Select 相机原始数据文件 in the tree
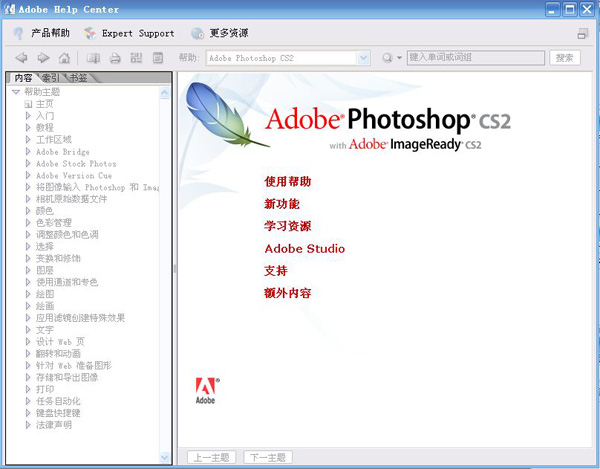Image resolution: width=600 pixels, height=469 pixels. point(72,199)
